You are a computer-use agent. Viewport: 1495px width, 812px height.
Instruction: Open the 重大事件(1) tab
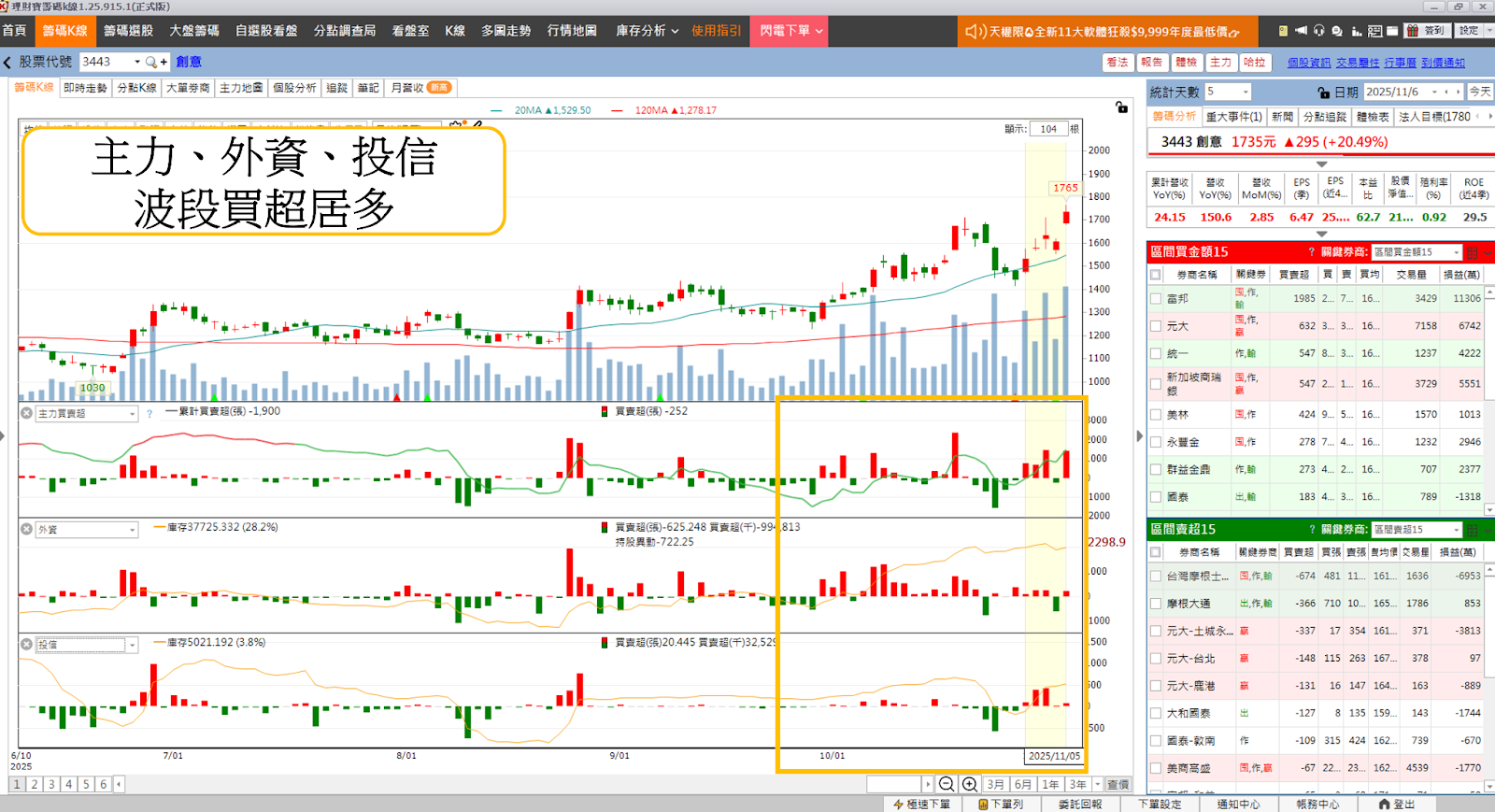pyautogui.click(x=1233, y=117)
